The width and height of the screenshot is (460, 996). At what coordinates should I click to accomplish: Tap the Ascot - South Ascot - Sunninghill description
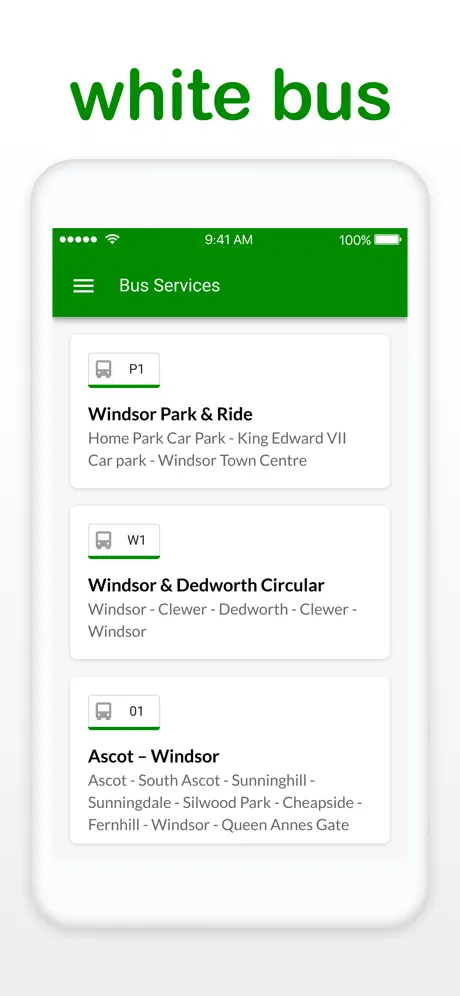pos(225,803)
